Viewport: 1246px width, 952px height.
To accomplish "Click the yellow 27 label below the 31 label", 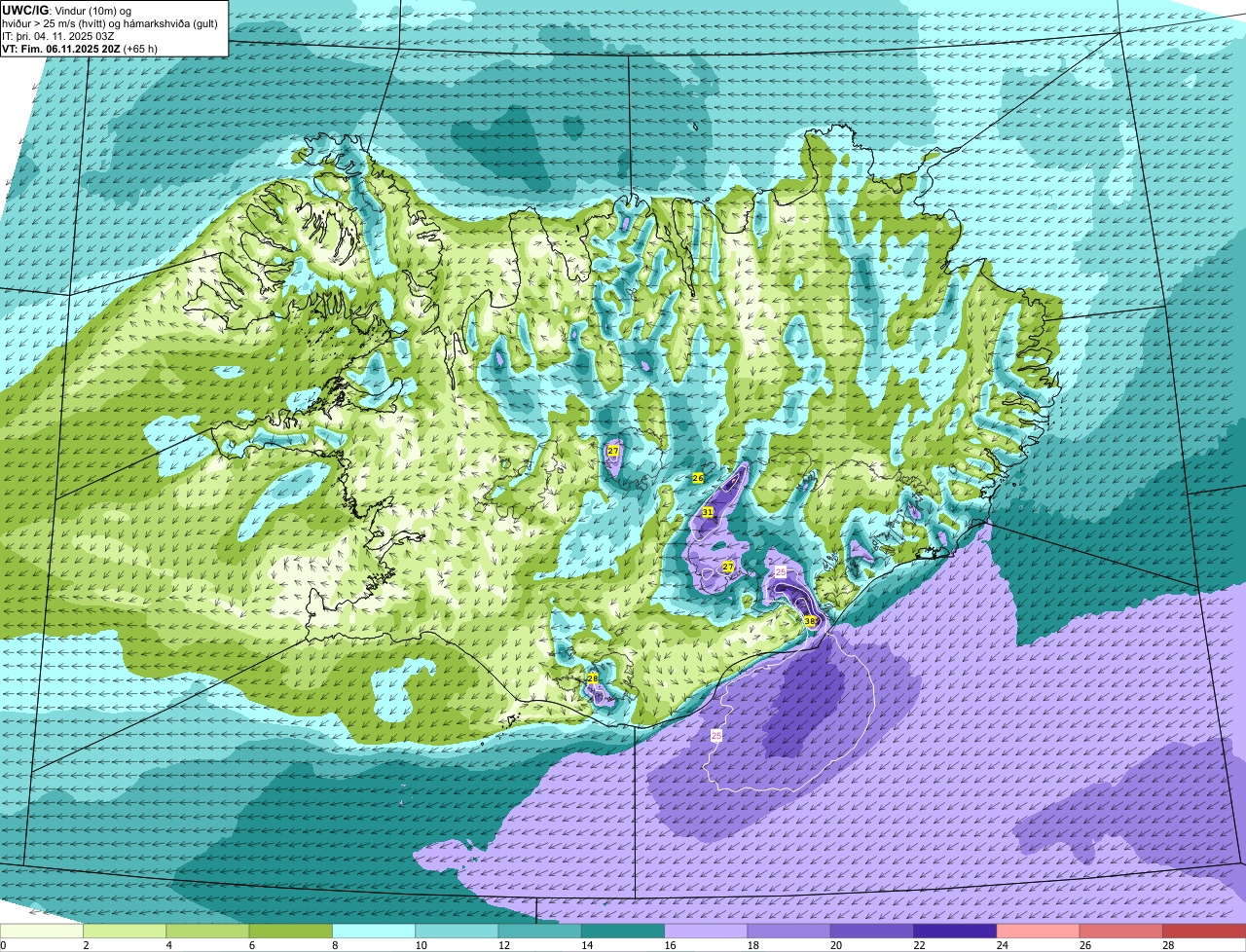I will [727, 567].
